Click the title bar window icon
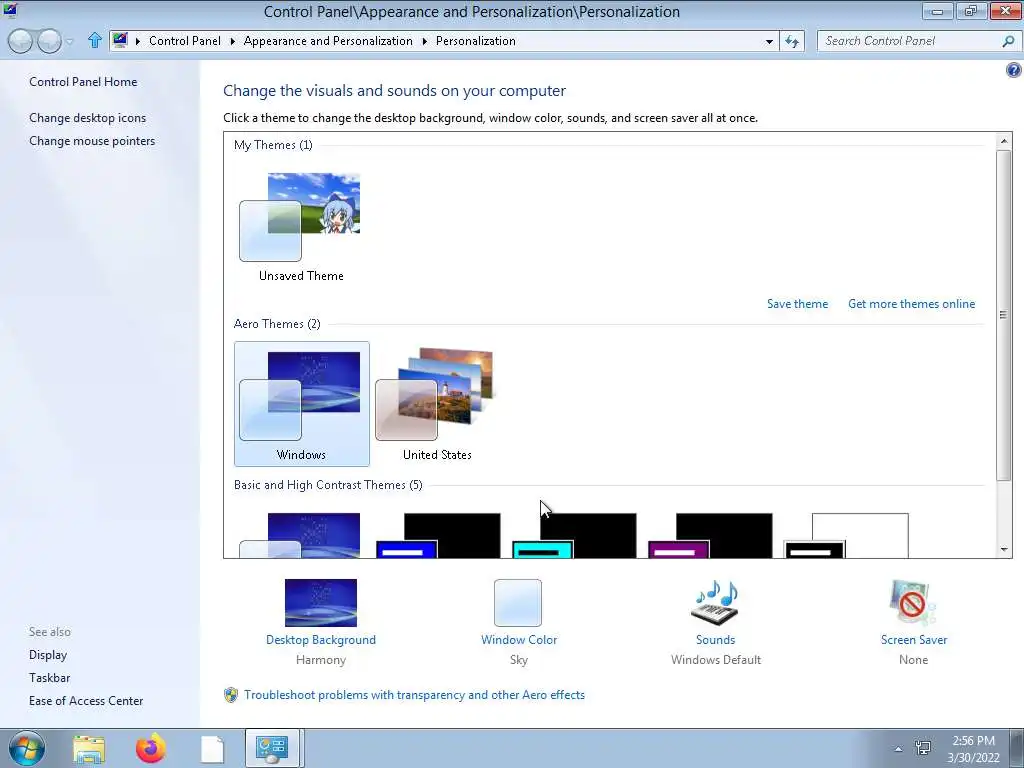 click(10, 10)
